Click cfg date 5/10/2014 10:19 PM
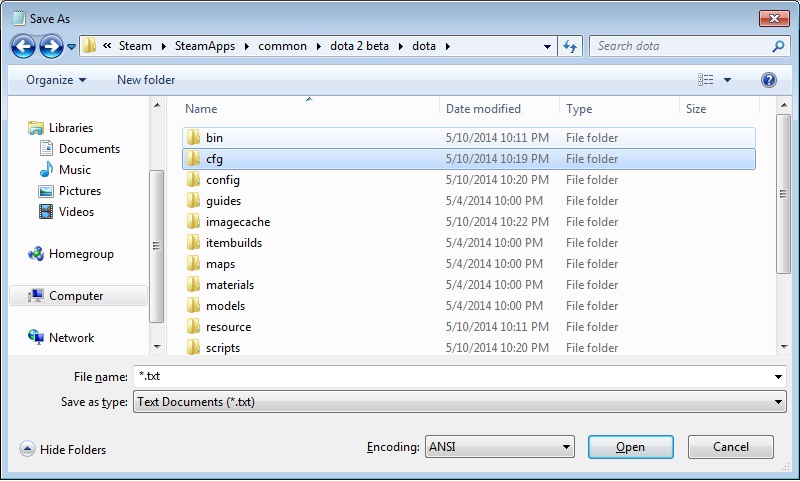Image resolution: width=800 pixels, height=481 pixels. (497, 159)
